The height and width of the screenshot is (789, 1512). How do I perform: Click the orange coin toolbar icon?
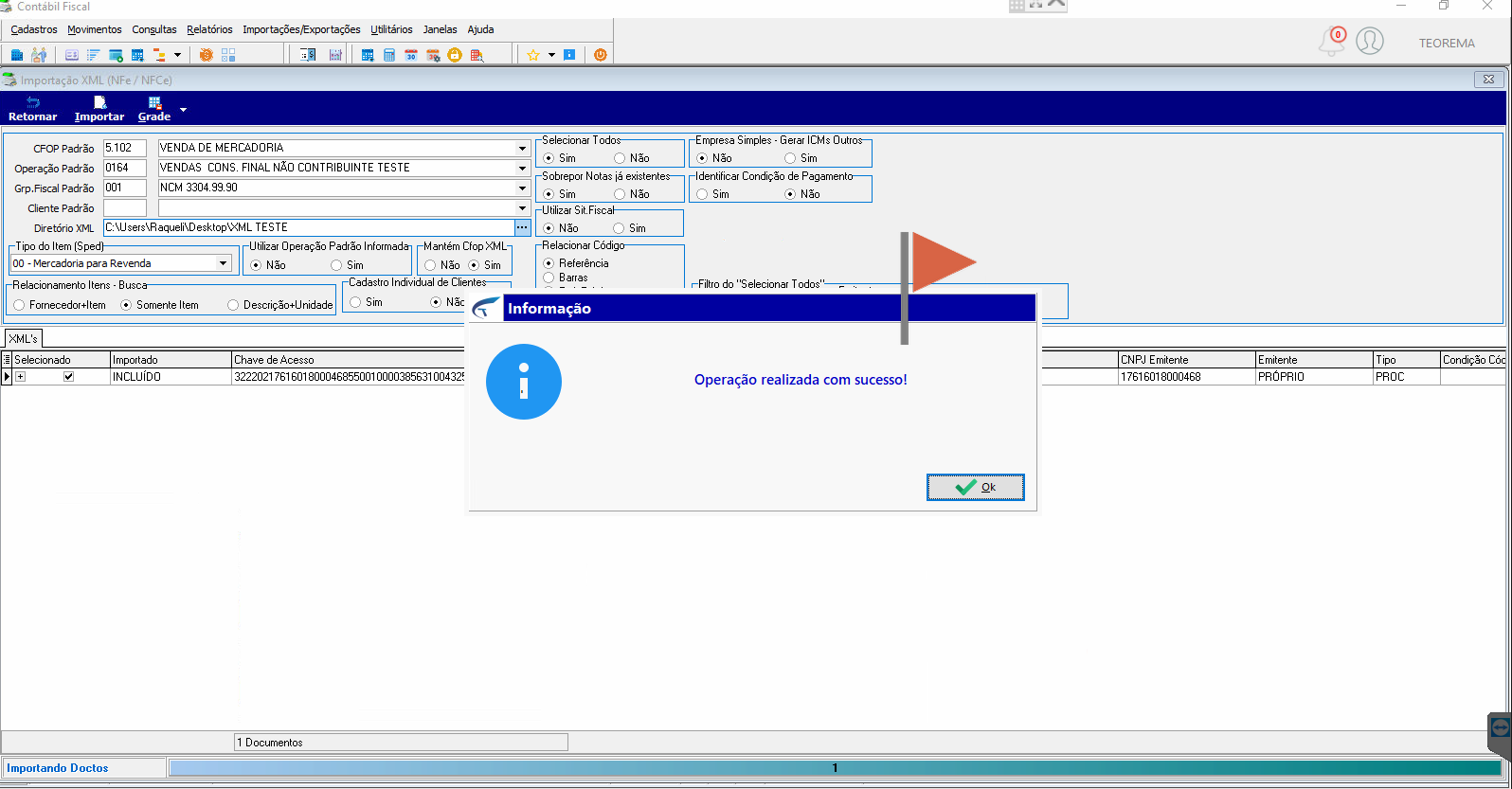pyautogui.click(x=206, y=55)
